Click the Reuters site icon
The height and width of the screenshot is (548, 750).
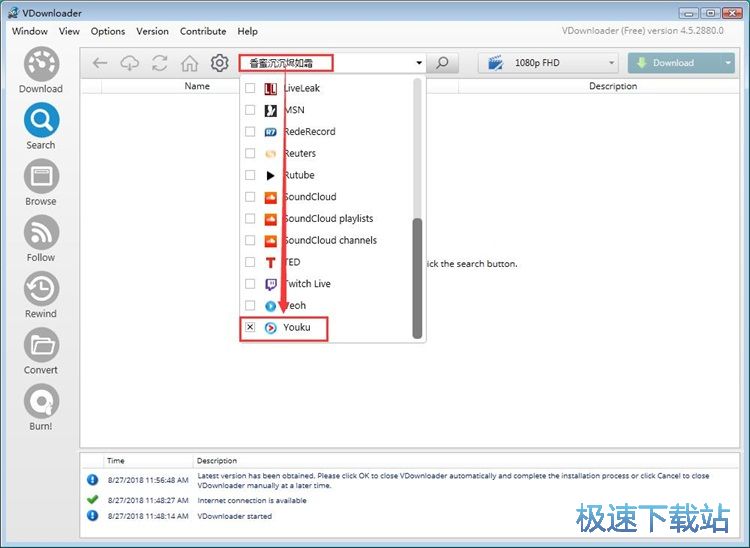click(x=271, y=154)
